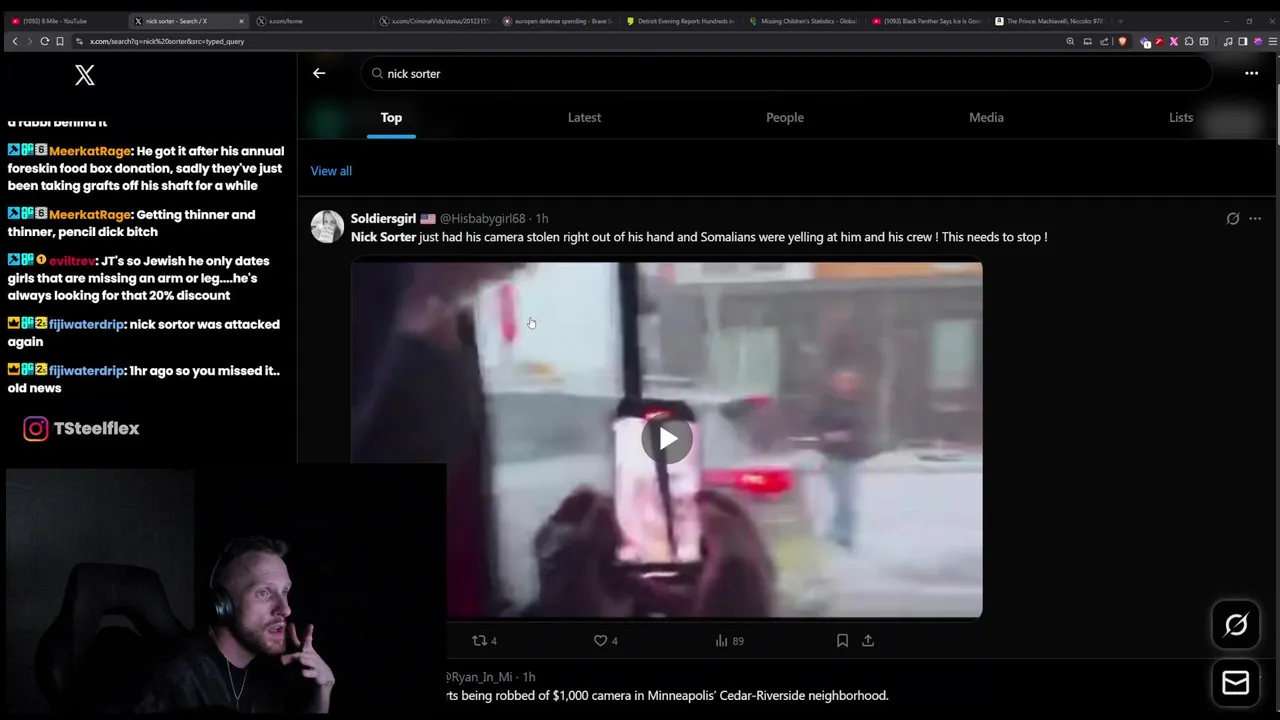
Task: Open the floating Grok button
Action: point(1236,625)
